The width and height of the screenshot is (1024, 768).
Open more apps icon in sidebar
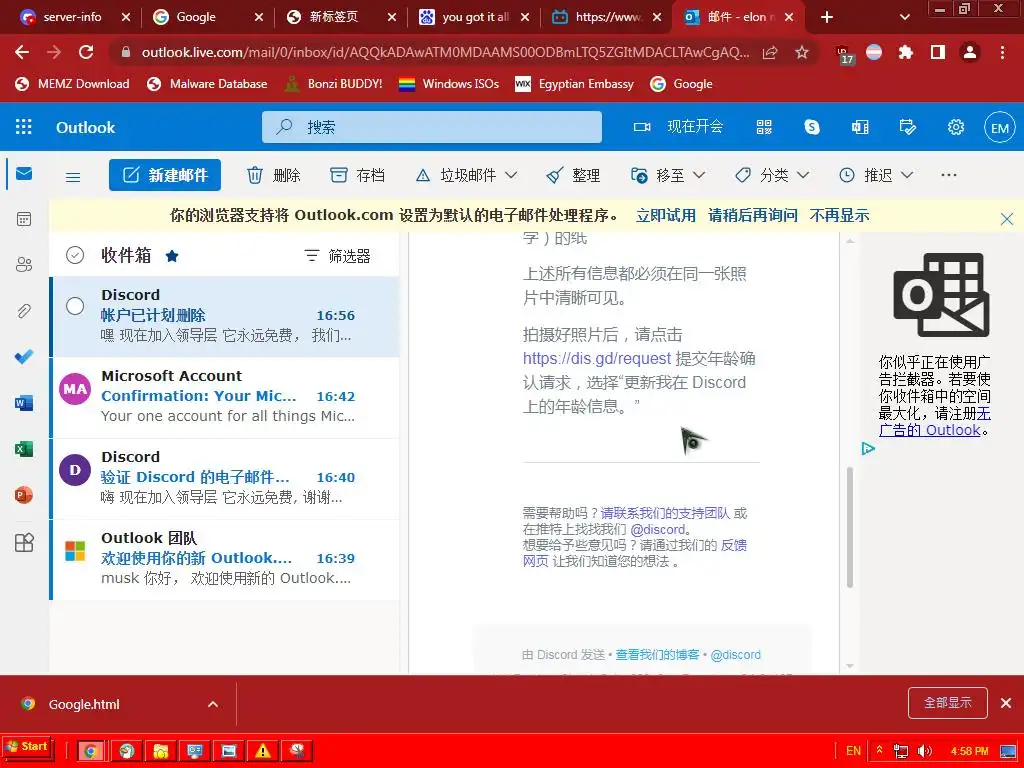[24, 542]
